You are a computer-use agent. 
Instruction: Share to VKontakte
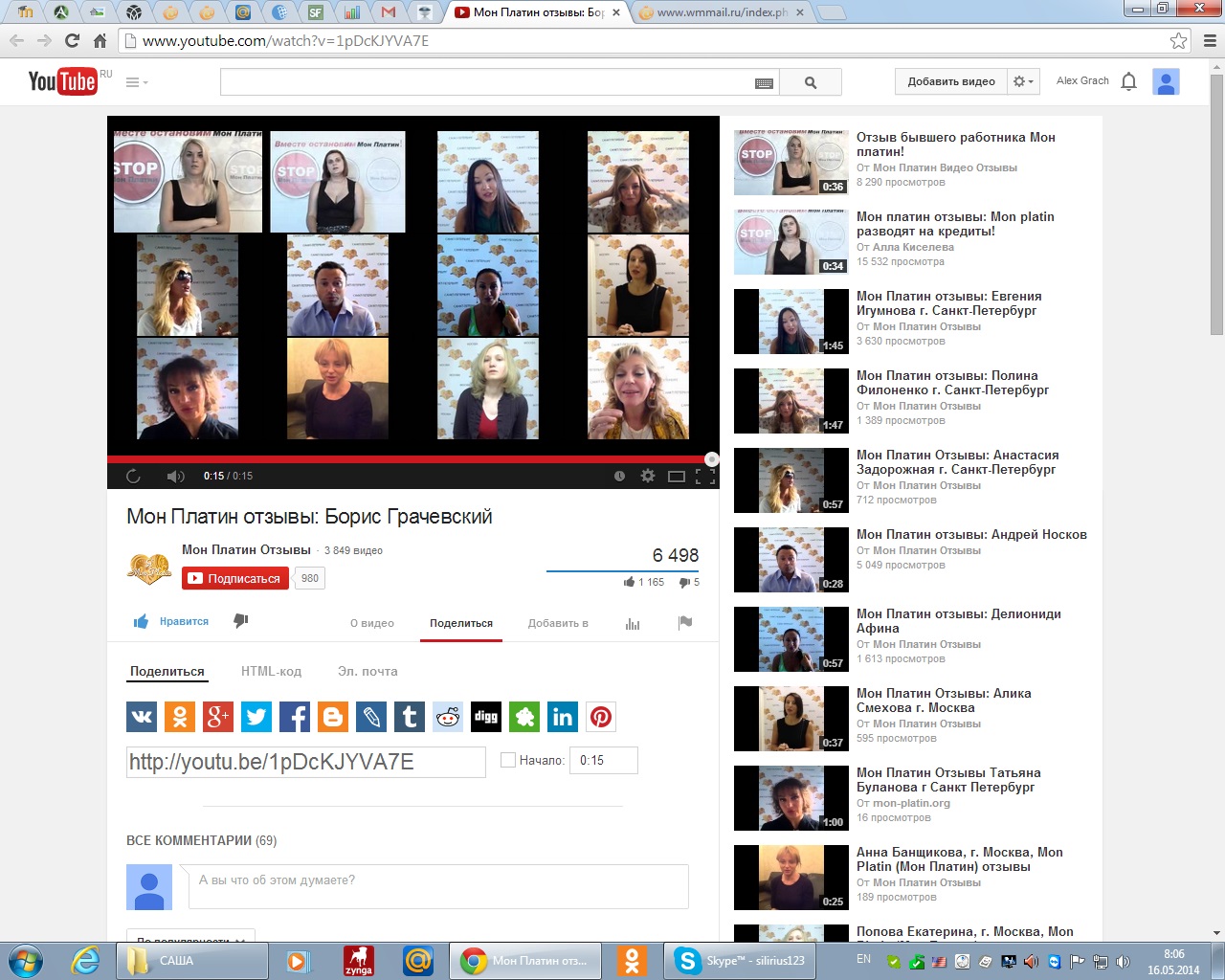pyautogui.click(x=142, y=717)
